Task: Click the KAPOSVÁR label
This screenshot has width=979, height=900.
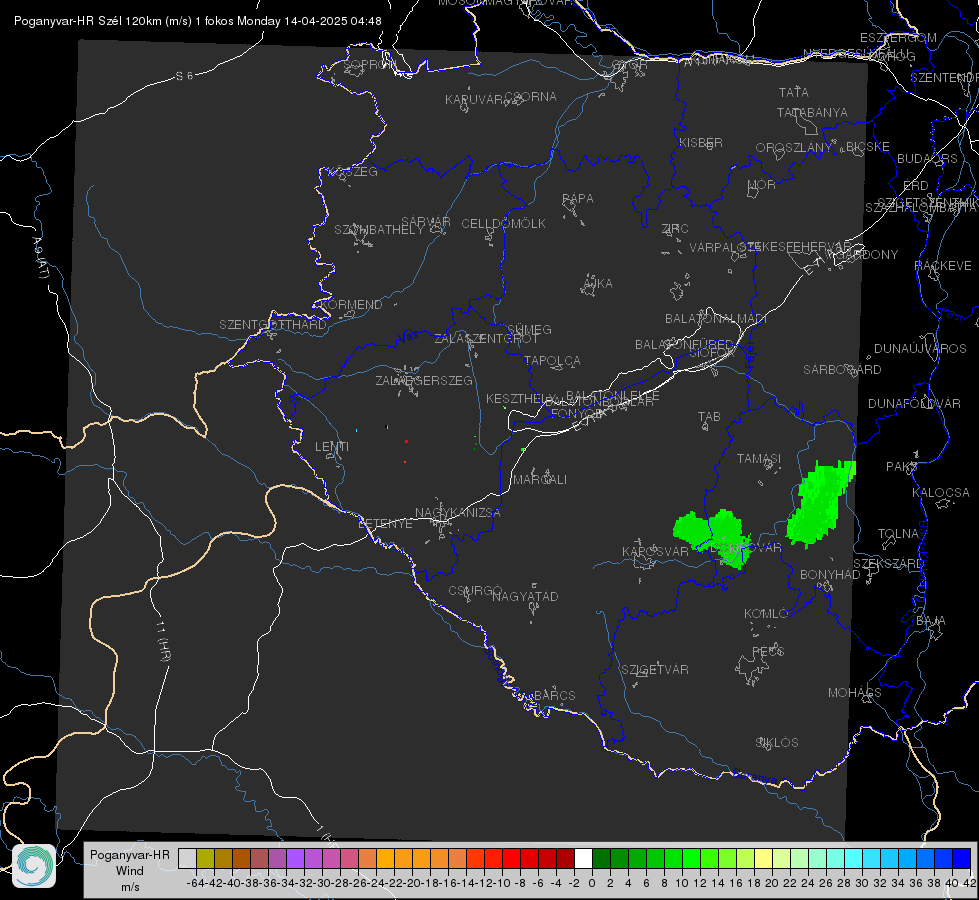Action: pyautogui.click(x=655, y=551)
